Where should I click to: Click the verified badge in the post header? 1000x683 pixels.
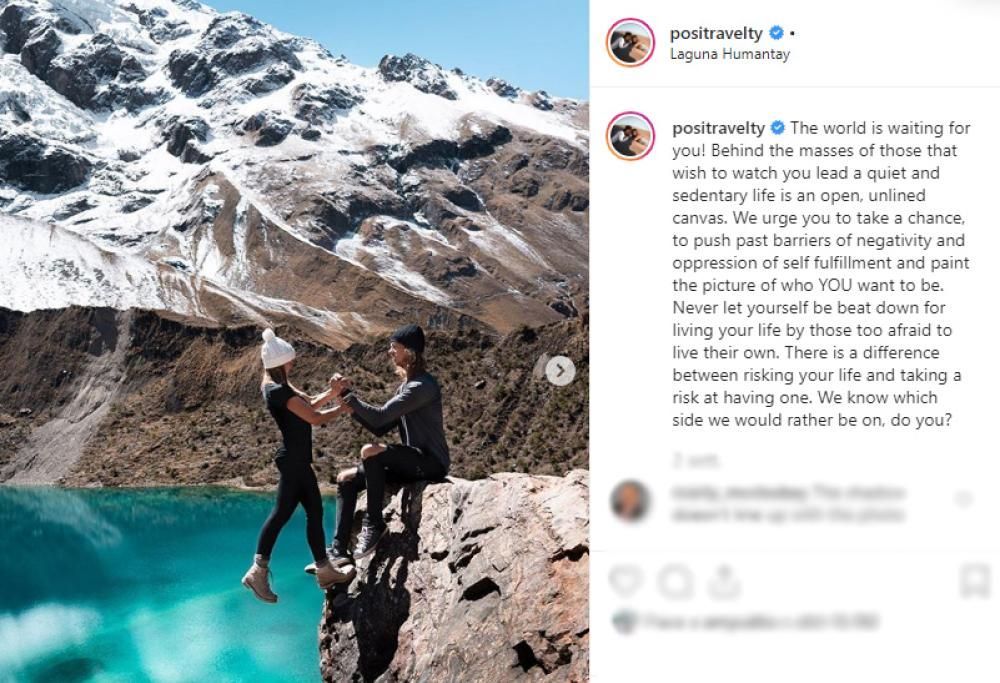pos(776,33)
